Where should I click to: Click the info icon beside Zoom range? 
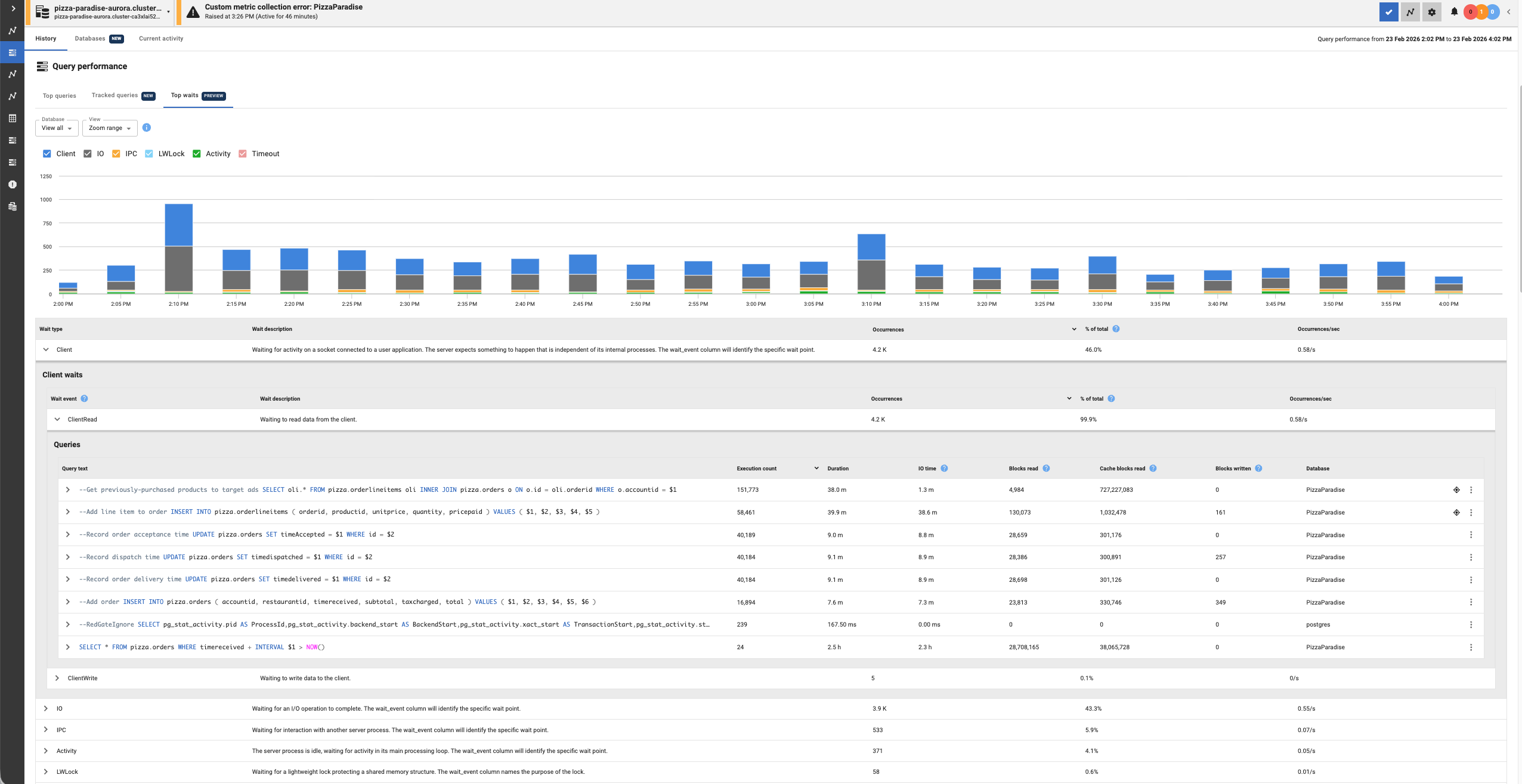pos(147,128)
